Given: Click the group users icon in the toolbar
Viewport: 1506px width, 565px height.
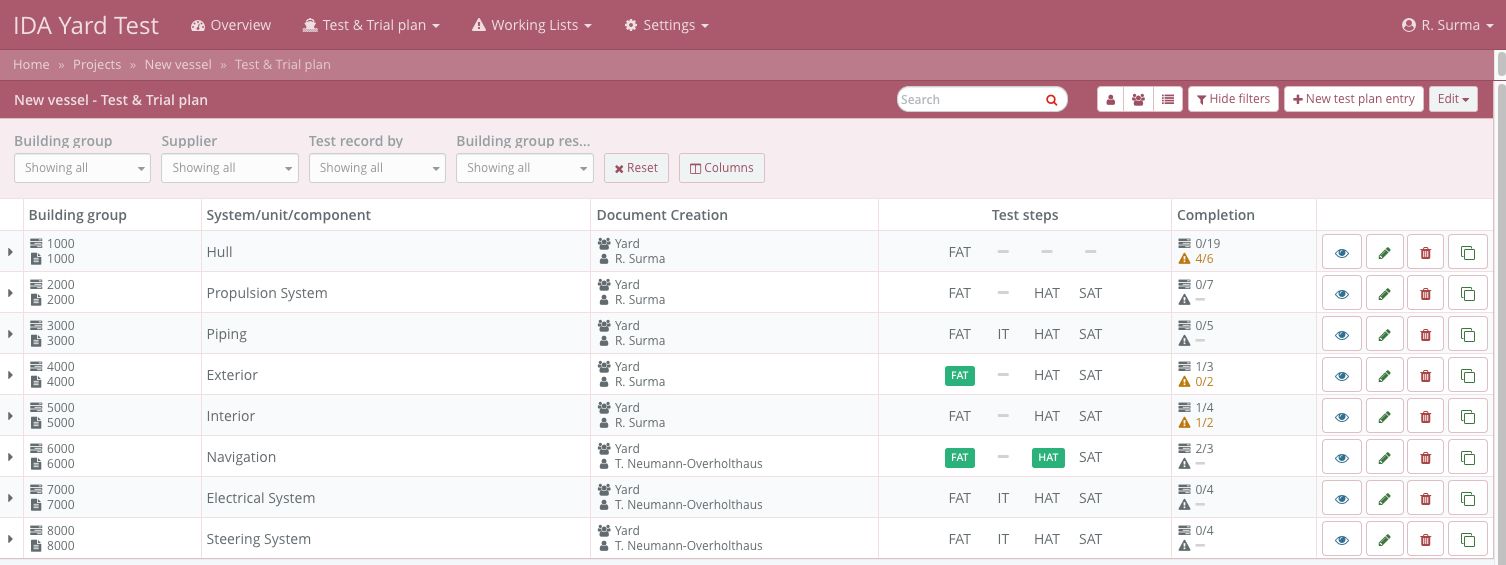Looking at the screenshot, I should [1139, 99].
